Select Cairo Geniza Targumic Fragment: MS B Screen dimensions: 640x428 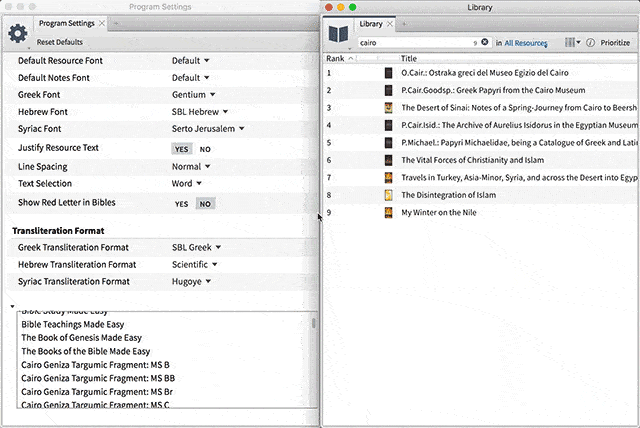click(95, 365)
